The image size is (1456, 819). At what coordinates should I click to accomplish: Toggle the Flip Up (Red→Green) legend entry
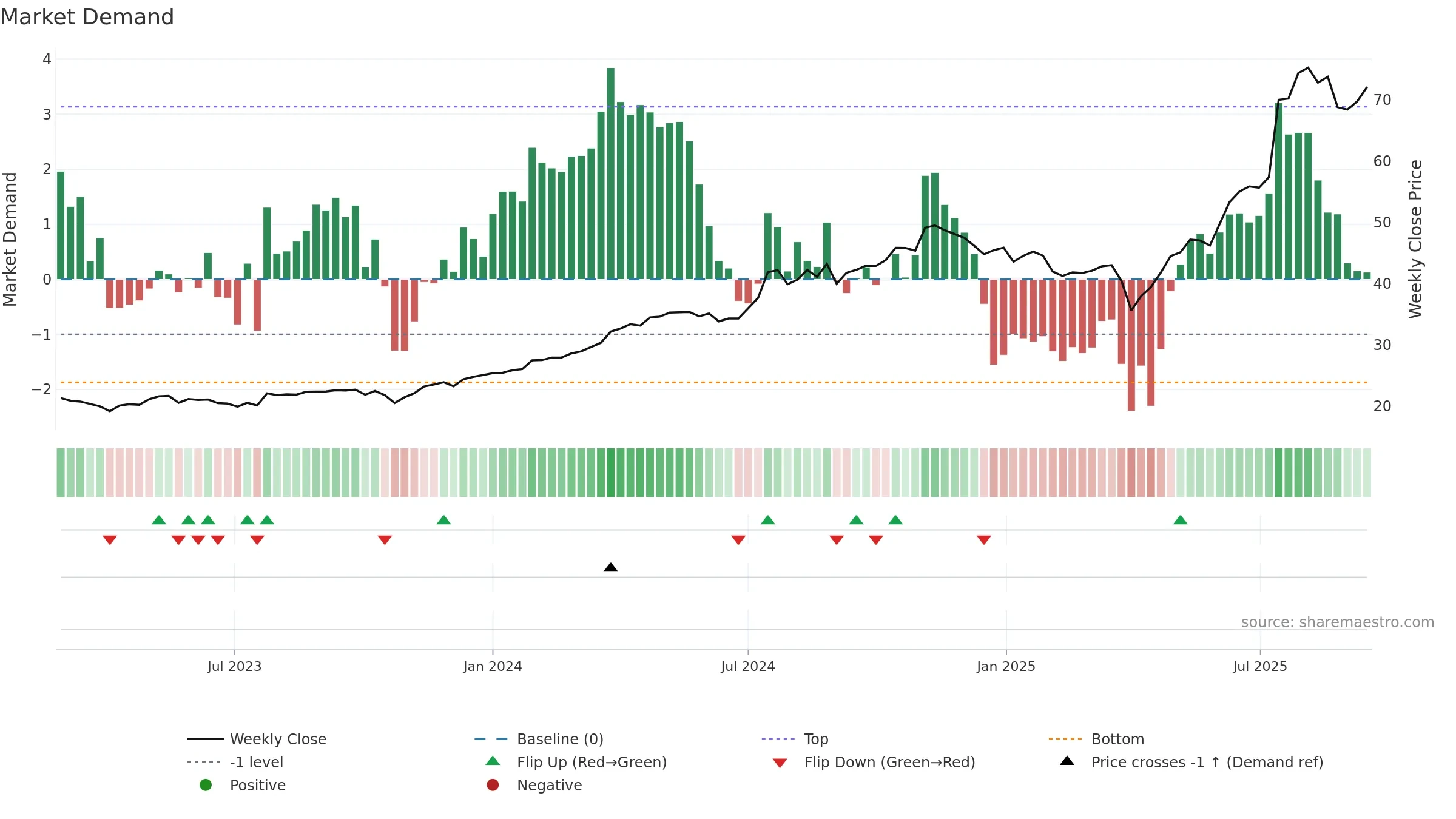pos(576,762)
